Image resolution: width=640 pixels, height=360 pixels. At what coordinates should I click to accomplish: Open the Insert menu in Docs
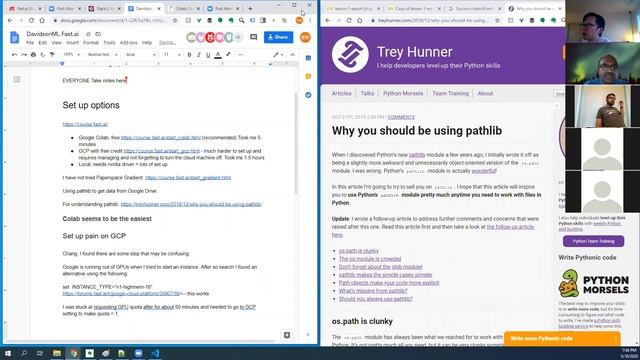pyautogui.click(x=72, y=43)
